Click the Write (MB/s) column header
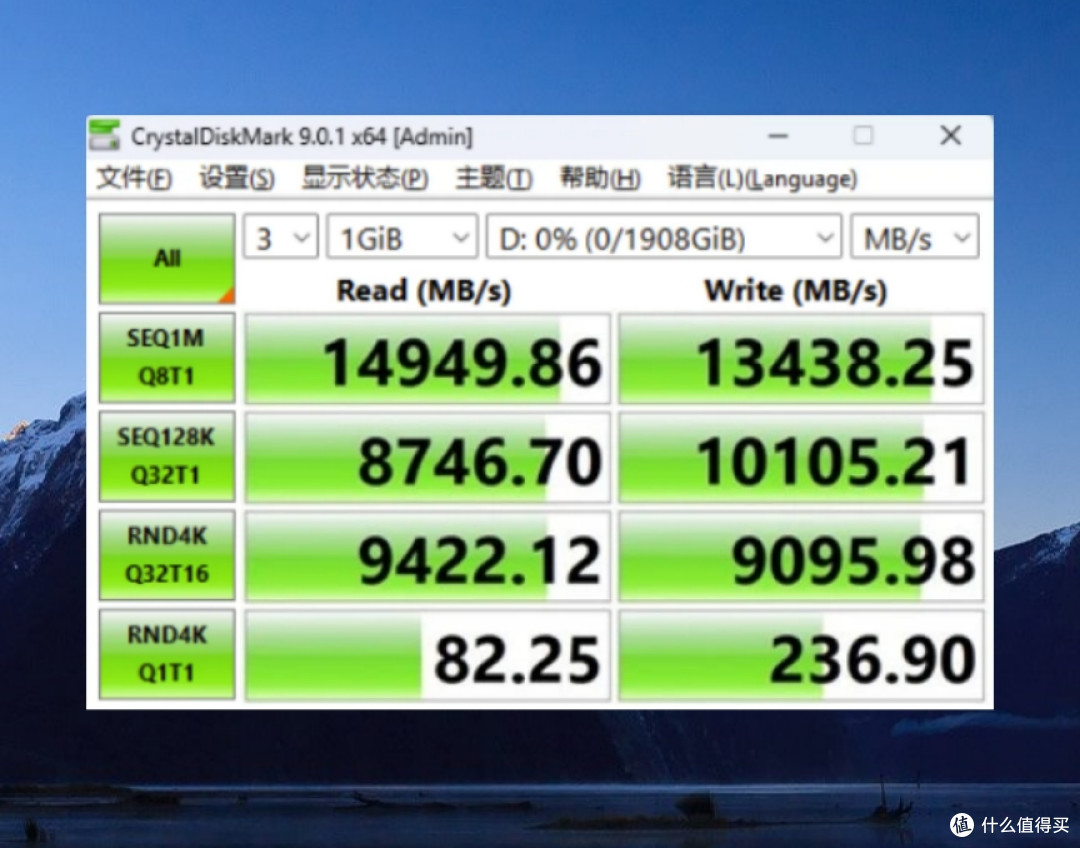Screen dimensions: 1080x848 pyautogui.click(x=796, y=291)
